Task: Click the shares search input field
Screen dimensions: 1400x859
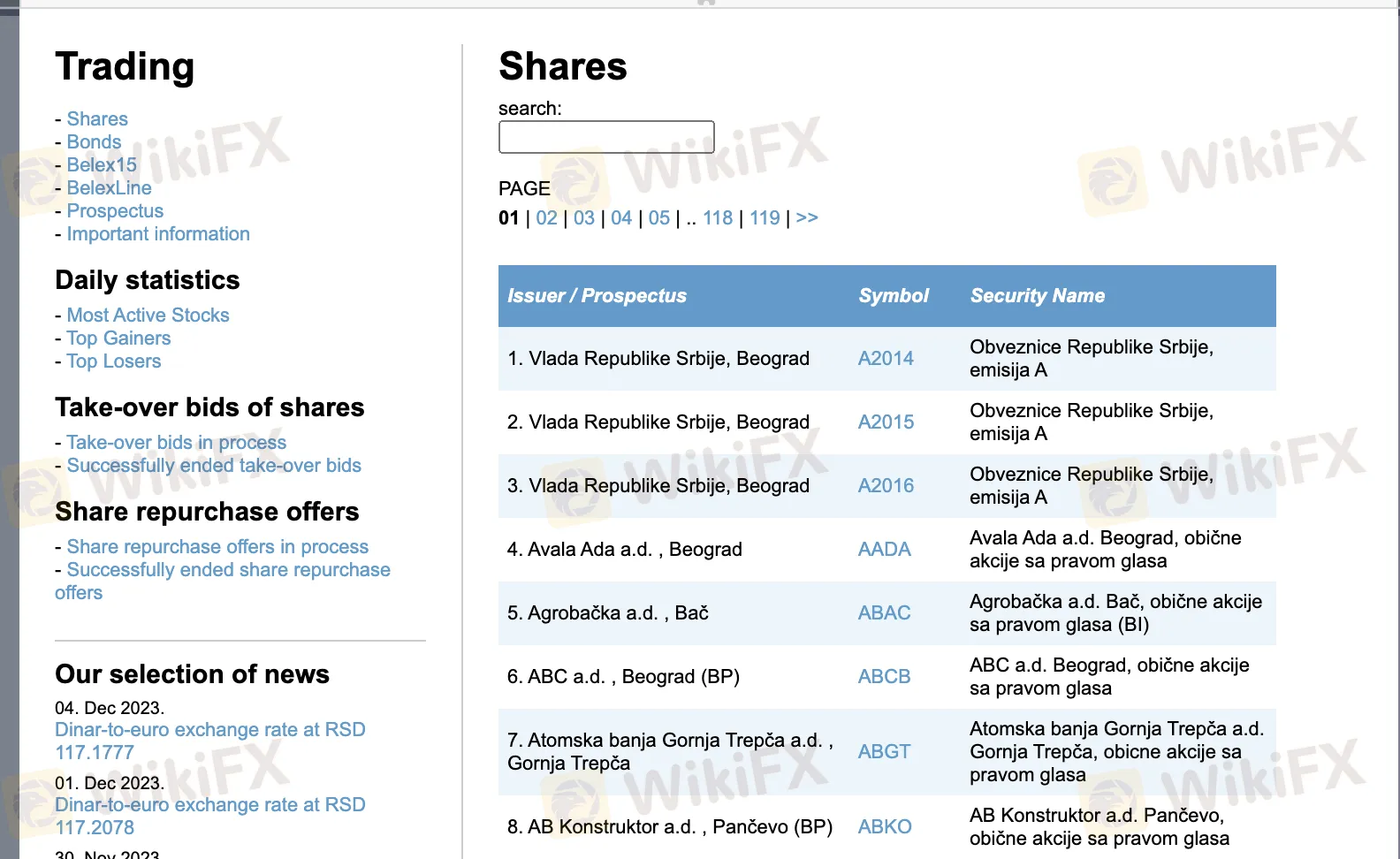Action: point(606,137)
